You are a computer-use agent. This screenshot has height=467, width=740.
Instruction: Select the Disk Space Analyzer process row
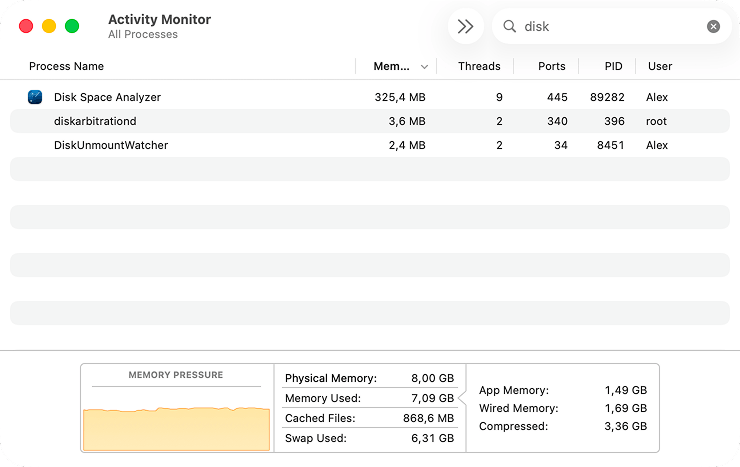click(370, 97)
